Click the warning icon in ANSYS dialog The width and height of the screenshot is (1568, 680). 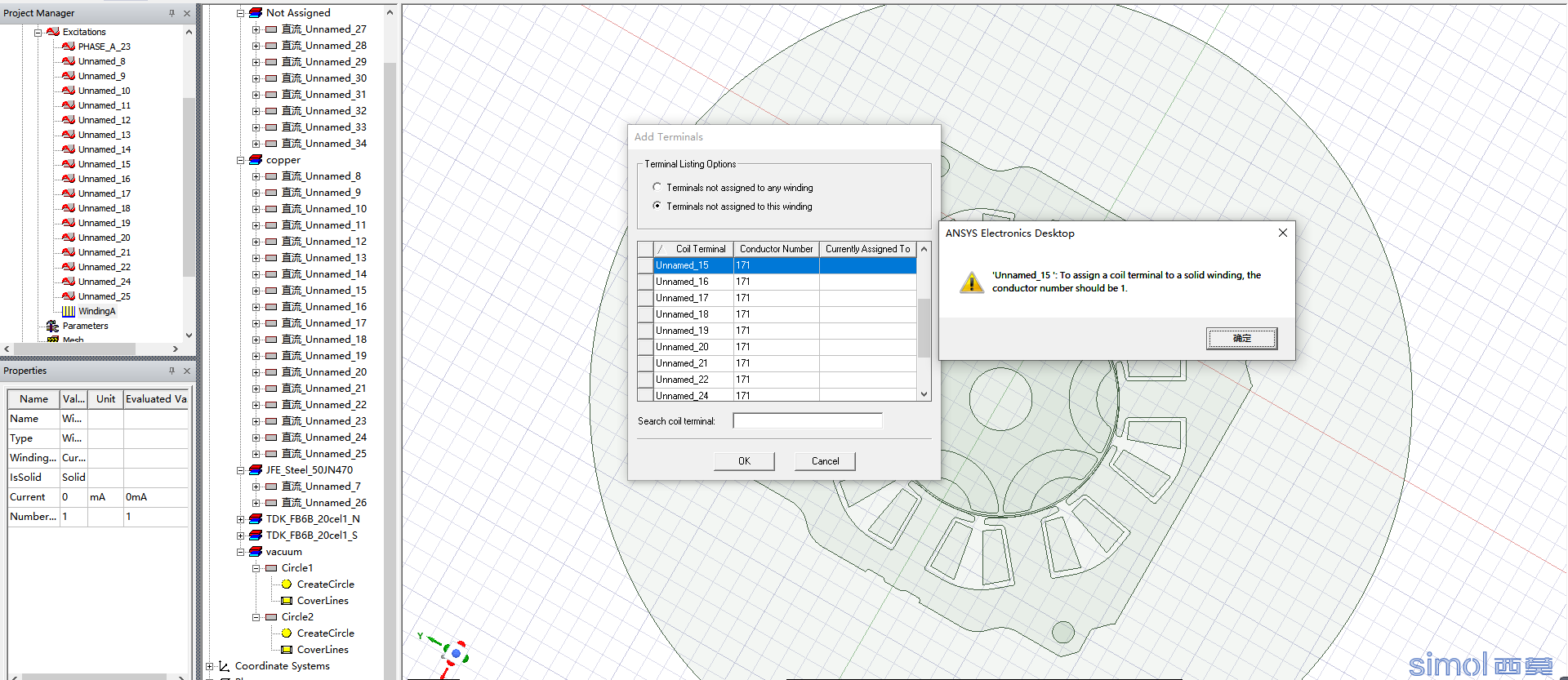pyautogui.click(x=972, y=282)
